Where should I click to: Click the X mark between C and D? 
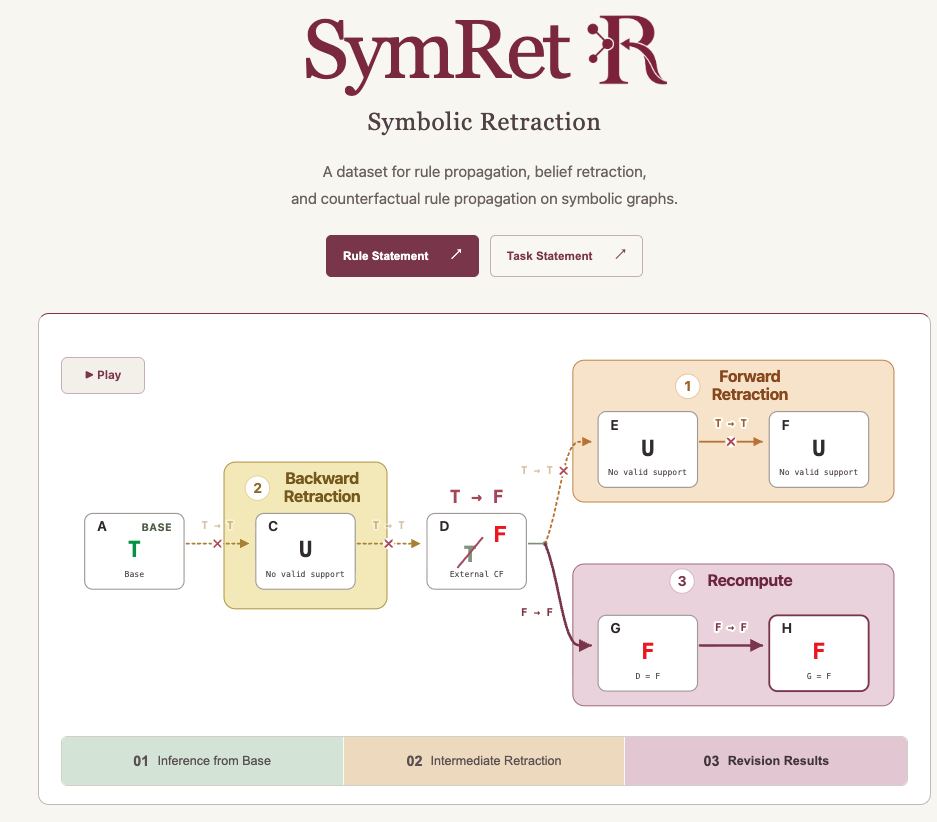(389, 544)
